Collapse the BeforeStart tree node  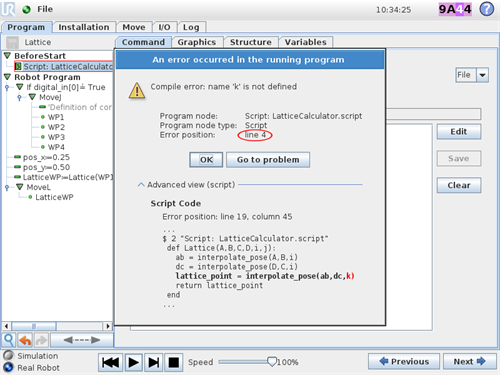pos(7,56)
